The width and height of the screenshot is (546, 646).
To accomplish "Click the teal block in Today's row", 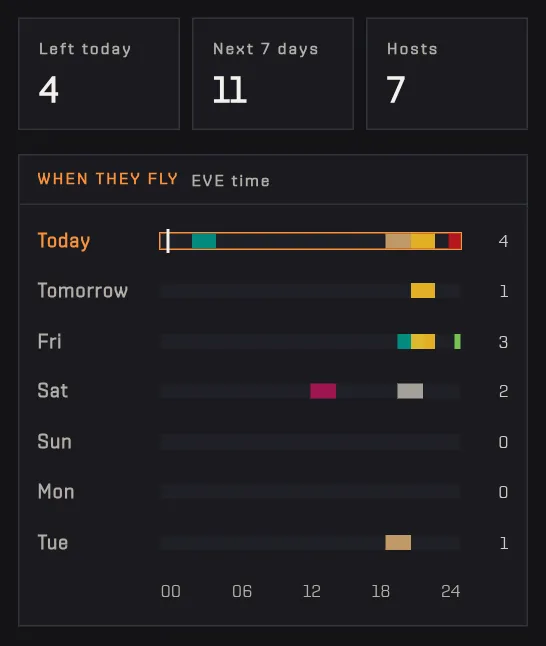I will pos(204,241).
